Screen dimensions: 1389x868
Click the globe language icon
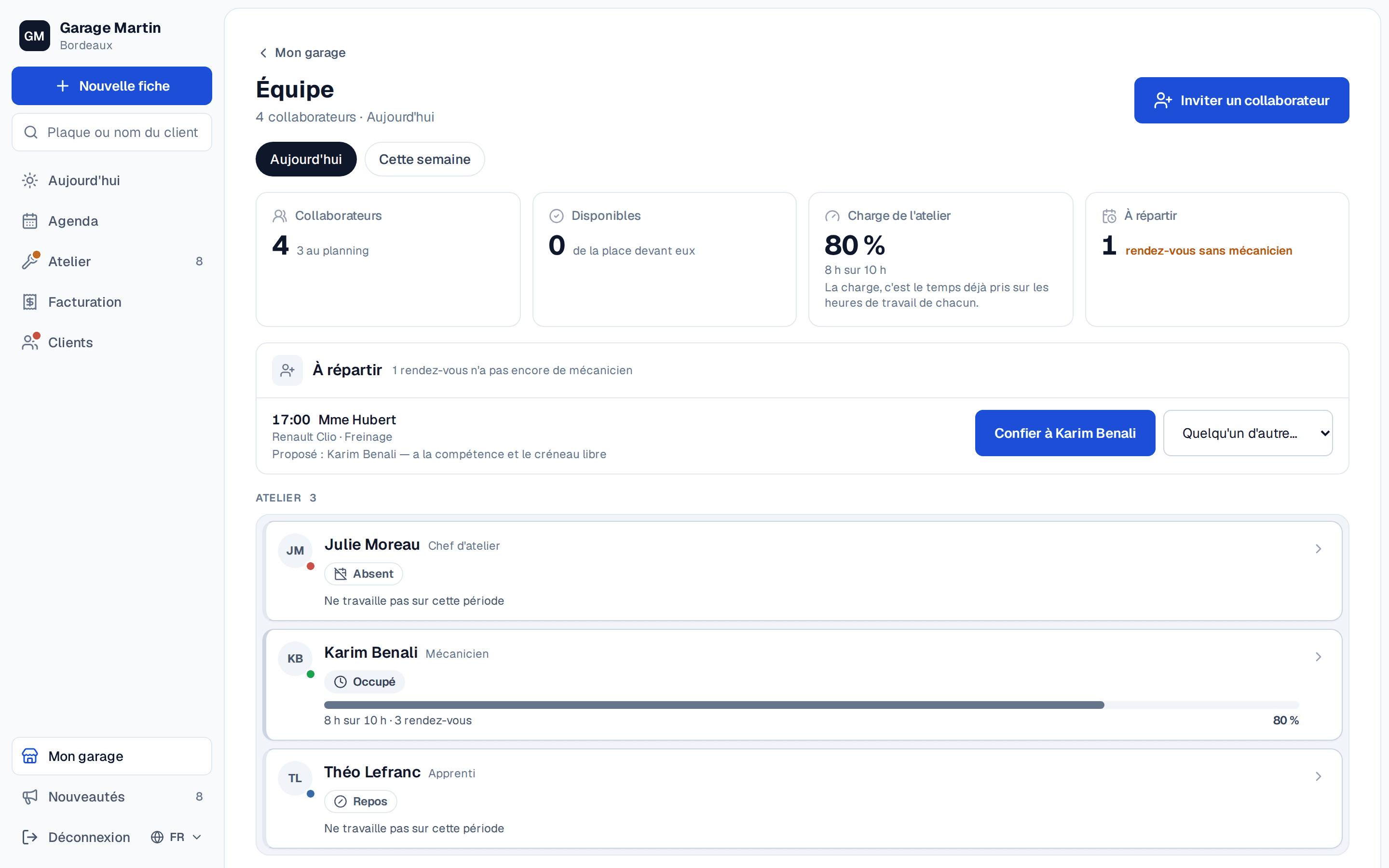tap(157, 837)
